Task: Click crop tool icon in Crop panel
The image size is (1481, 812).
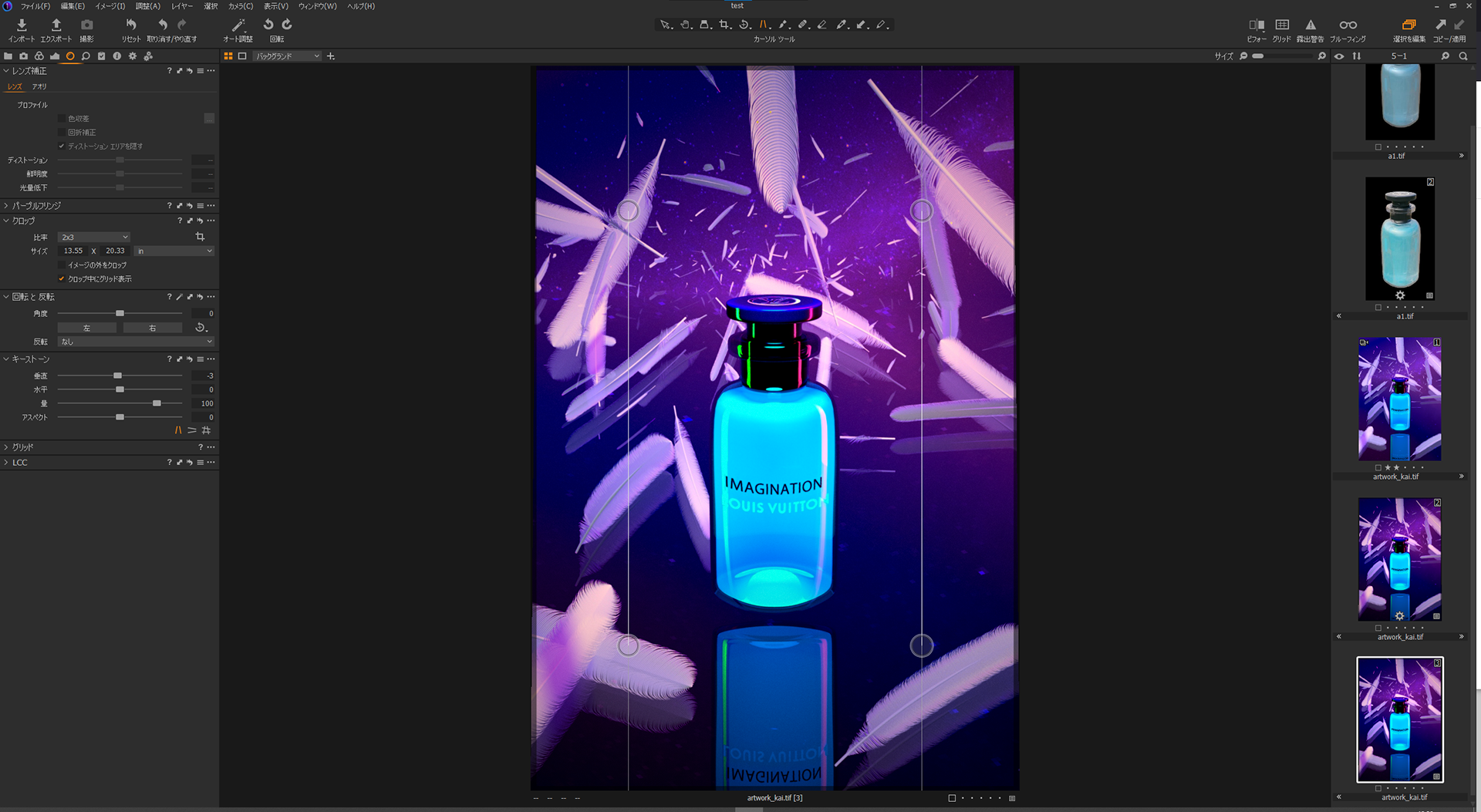Action: click(200, 237)
